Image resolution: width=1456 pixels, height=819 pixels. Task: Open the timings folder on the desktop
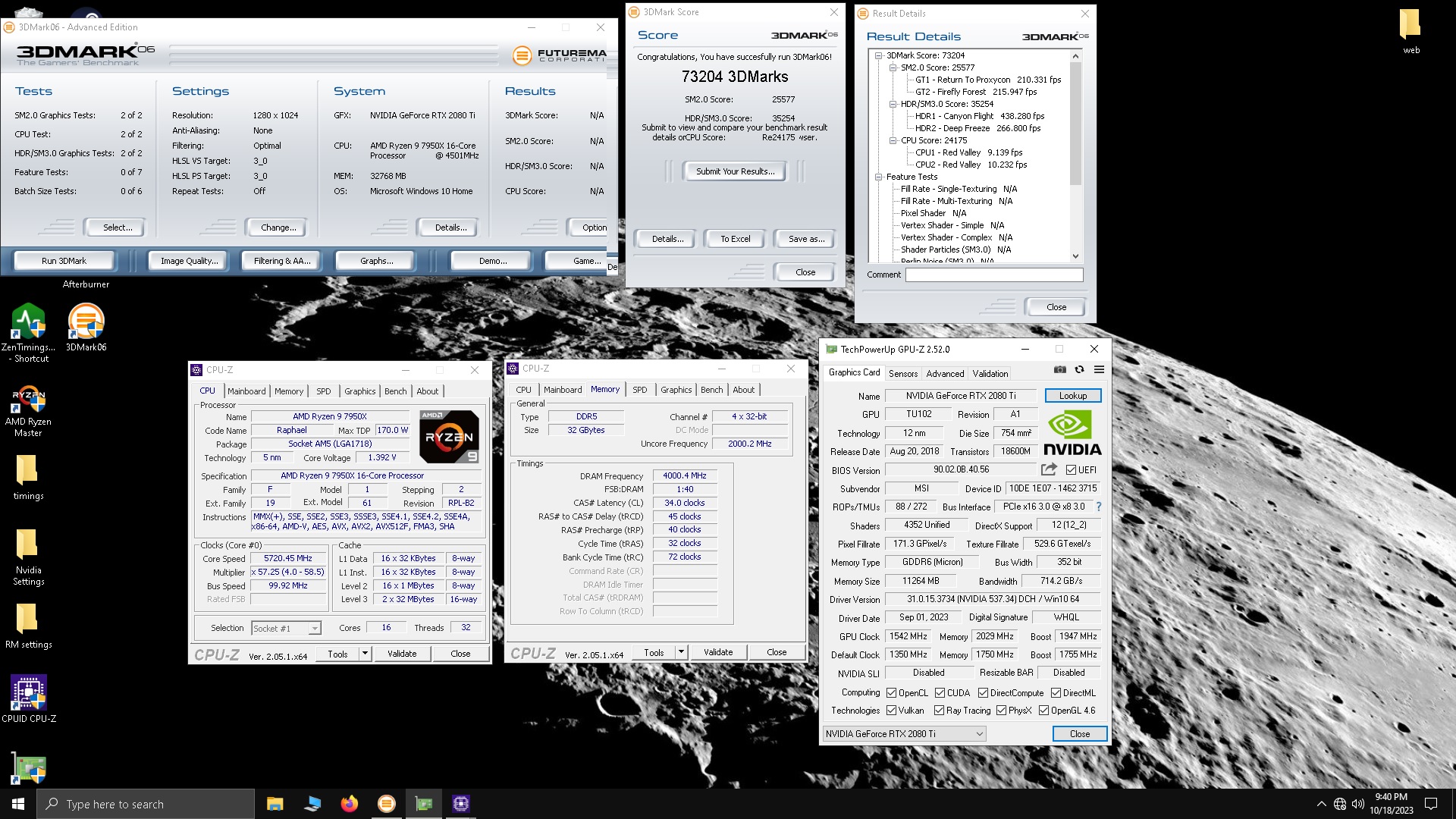[x=28, y=478]
